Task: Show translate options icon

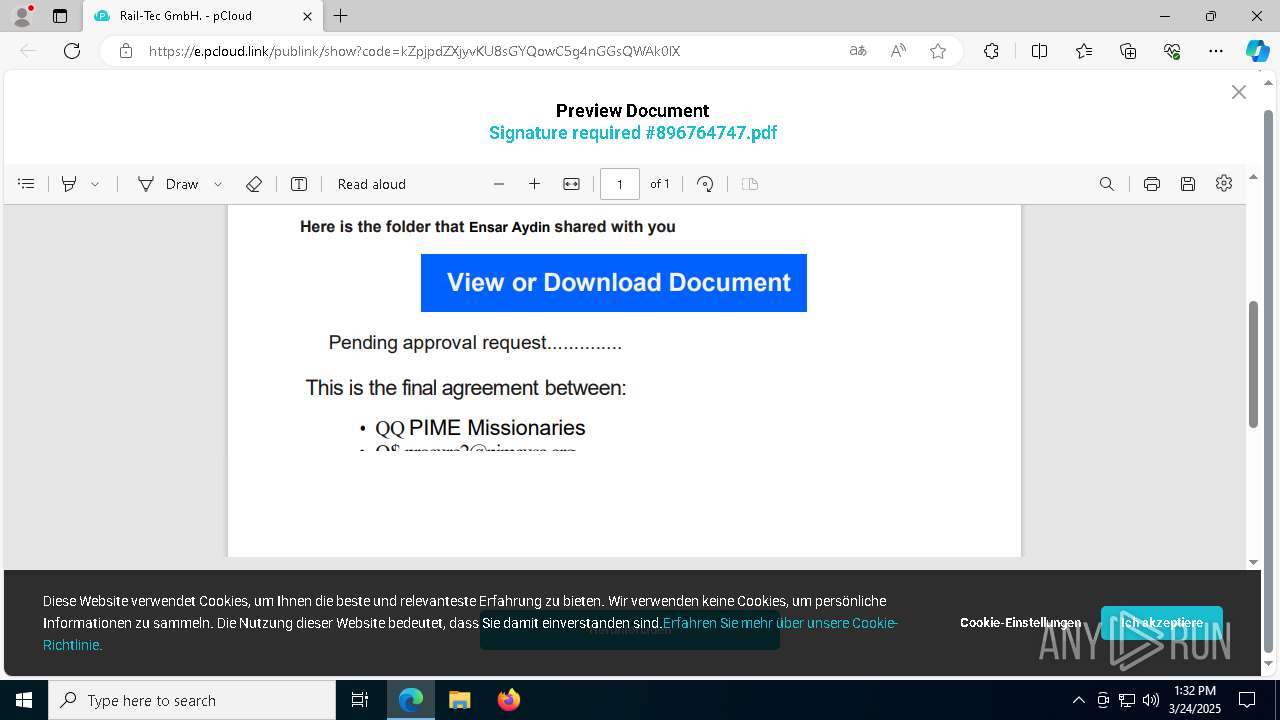Action: 858,51
